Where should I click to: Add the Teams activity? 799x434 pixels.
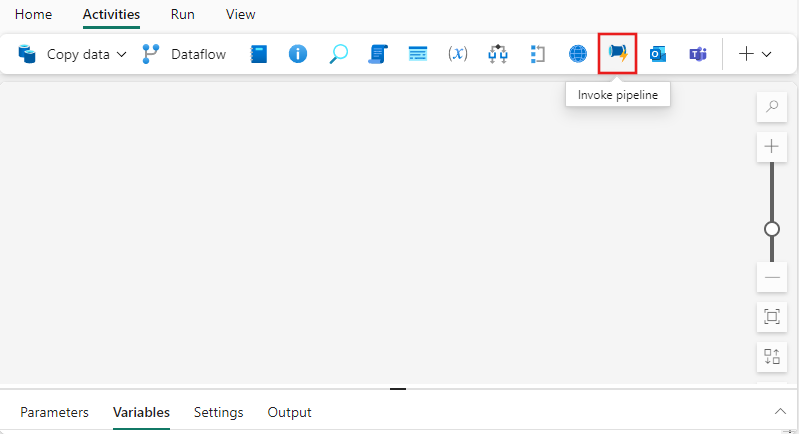point(698,54)
